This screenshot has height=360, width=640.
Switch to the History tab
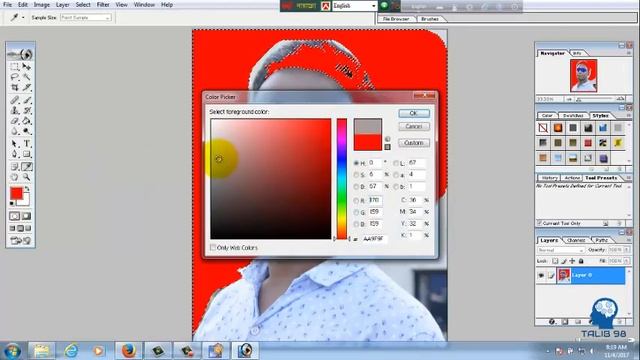click(549, 178)
